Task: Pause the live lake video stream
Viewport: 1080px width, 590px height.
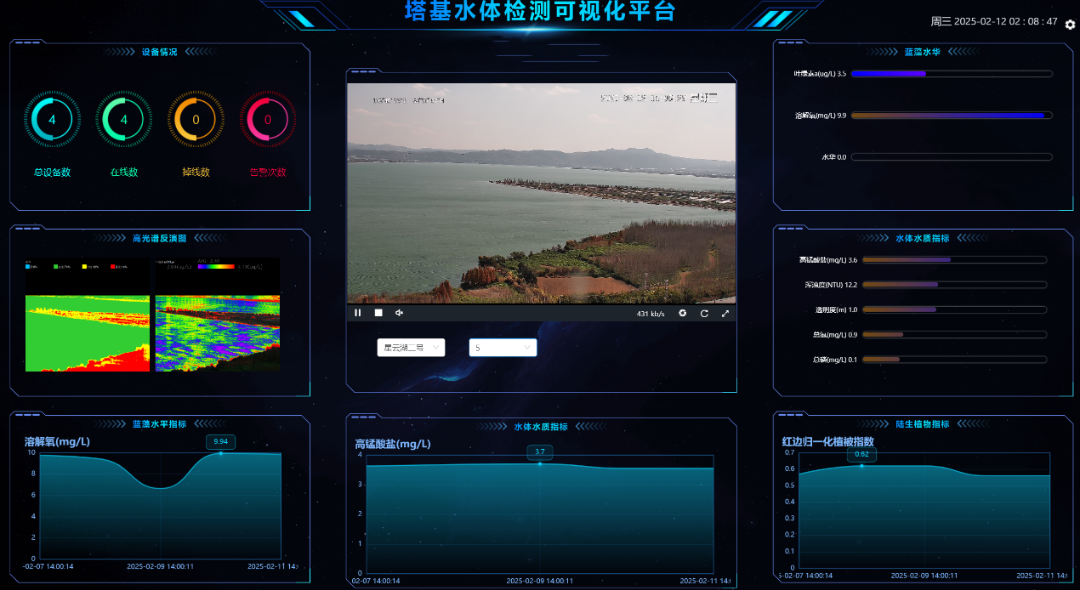Action: point(358,313)
